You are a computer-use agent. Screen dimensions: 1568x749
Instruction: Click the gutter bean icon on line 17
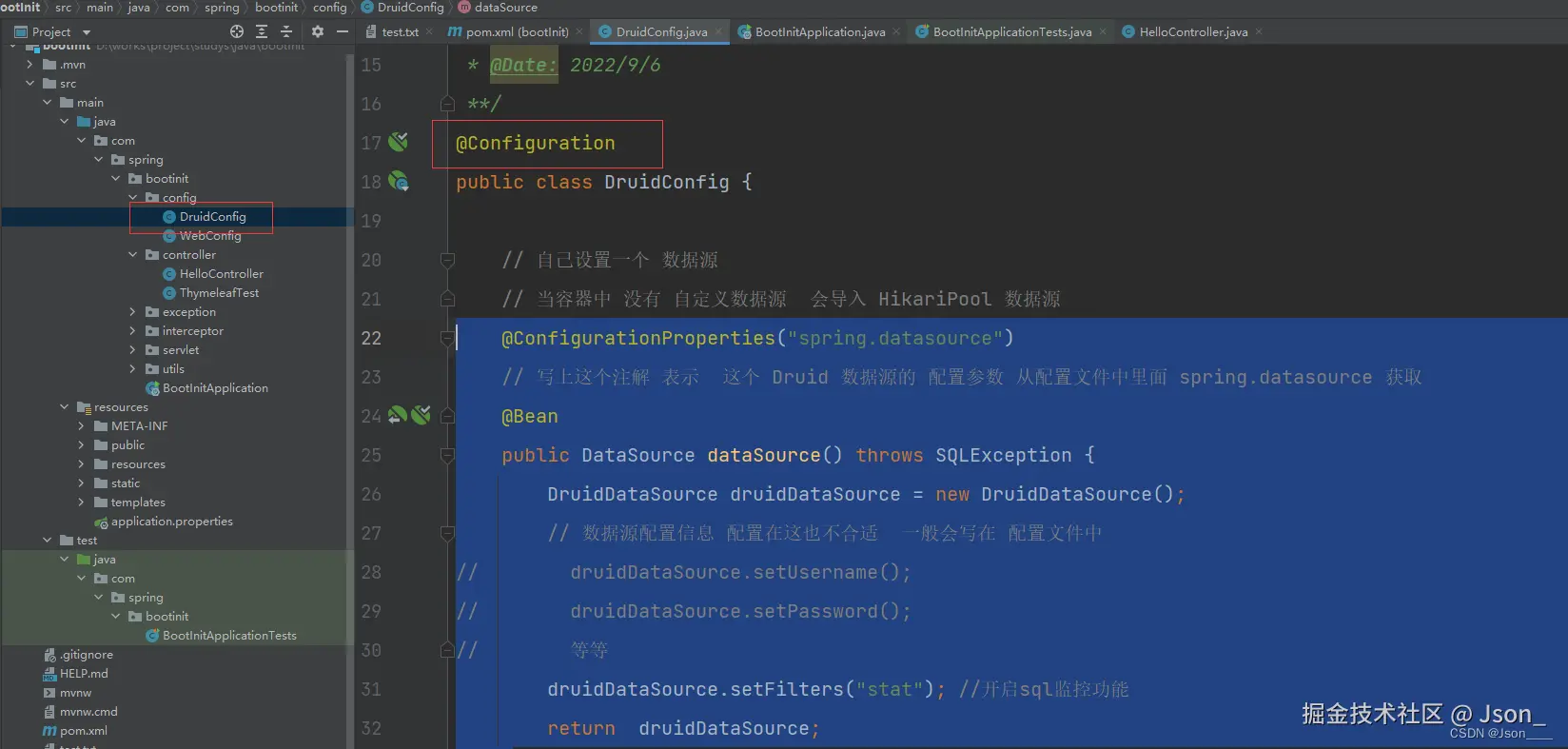[399, 142]
